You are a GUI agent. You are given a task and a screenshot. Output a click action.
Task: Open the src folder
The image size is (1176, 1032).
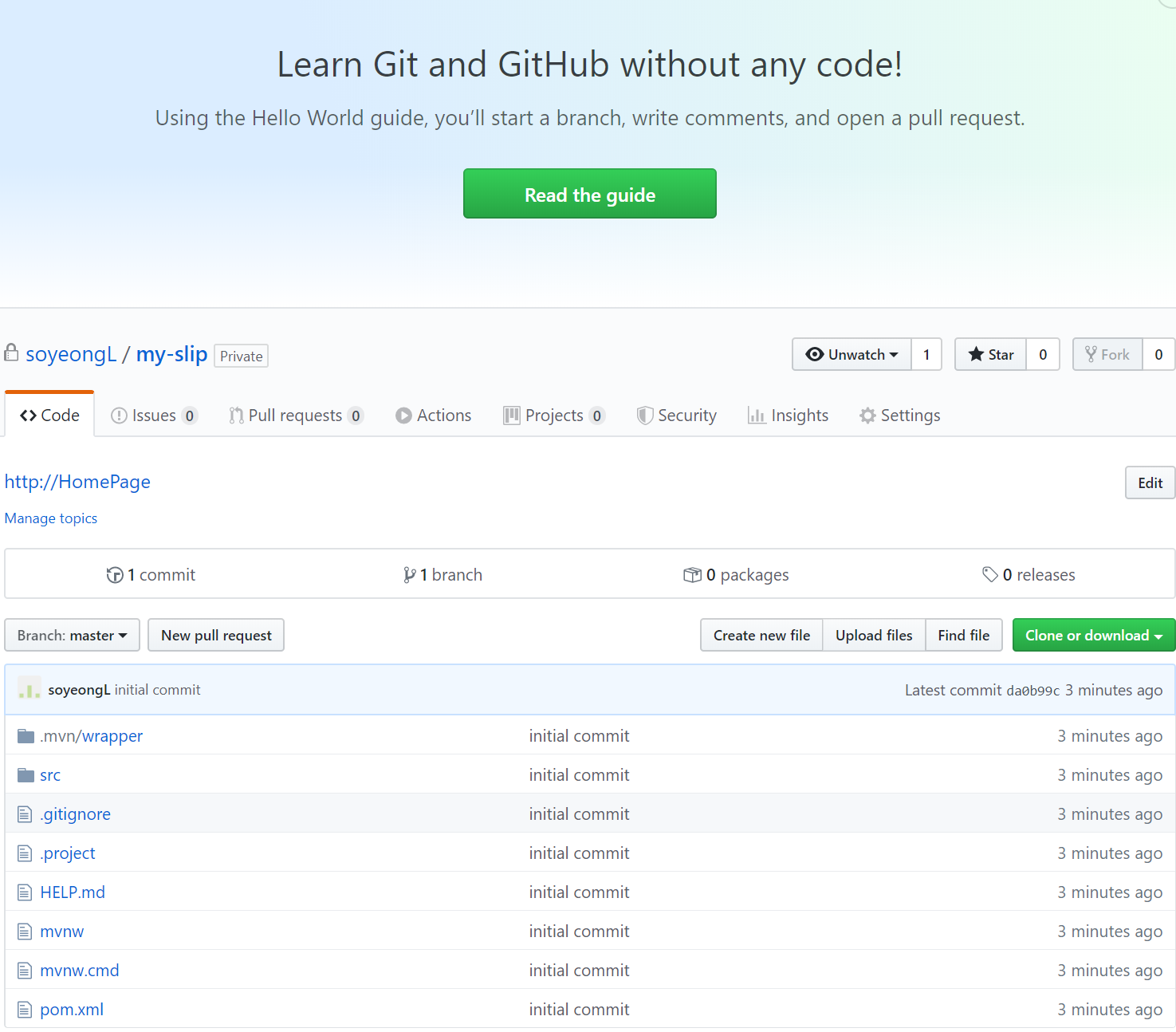pyautogui.click(x=50, y=775)
